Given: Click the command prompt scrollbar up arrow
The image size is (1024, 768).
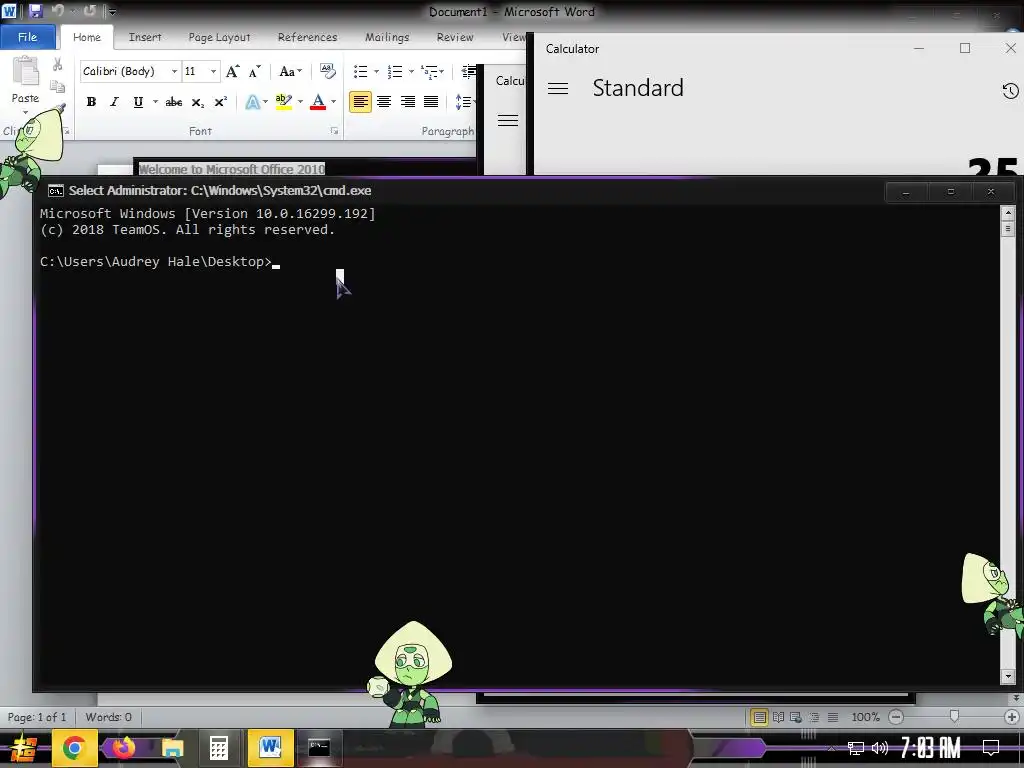Looking at the screenshot, I should click(1008, 213).
